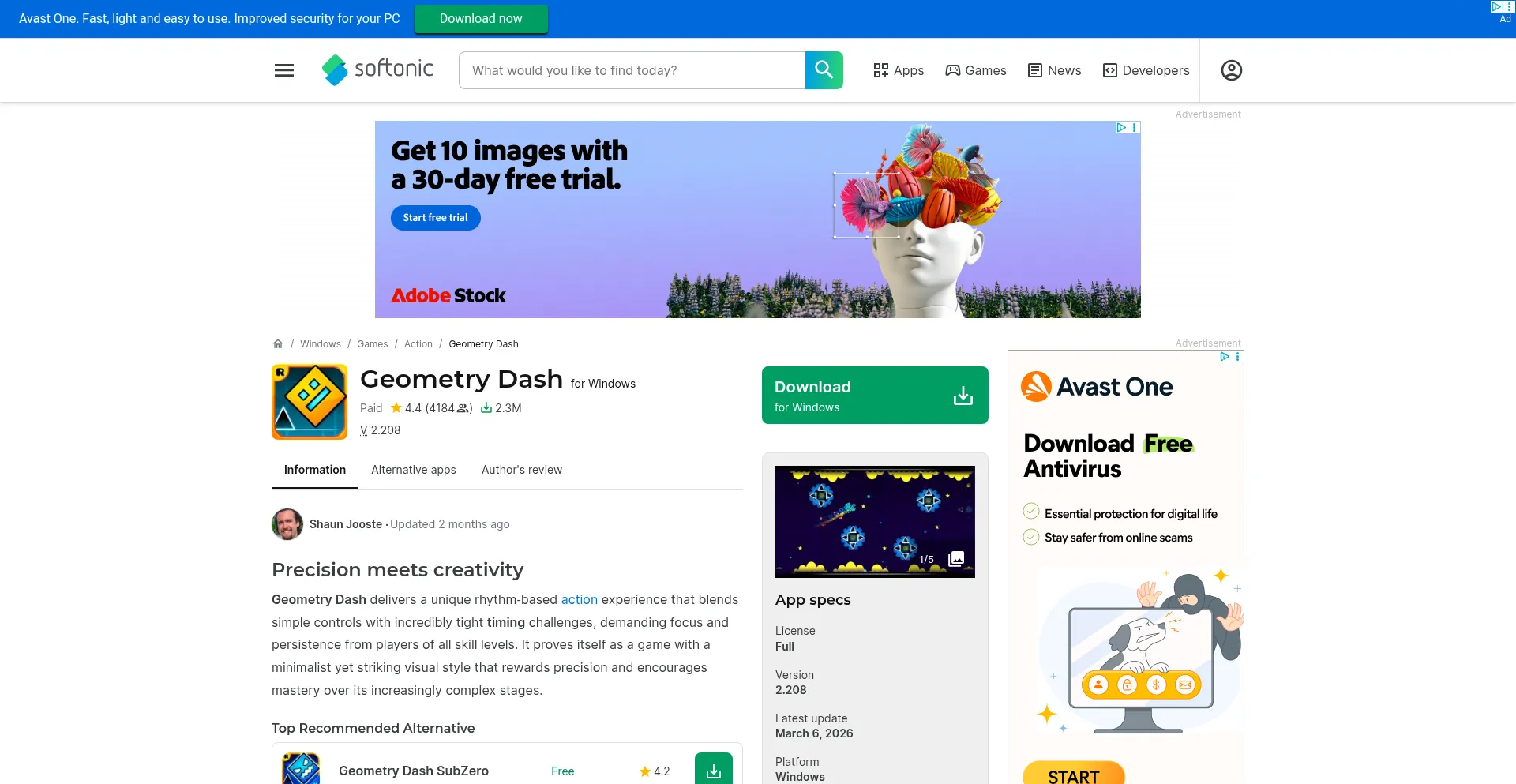This screenshot has width=1516, height=784.
Task: Click the search input field
Action: tap(632, 70)
